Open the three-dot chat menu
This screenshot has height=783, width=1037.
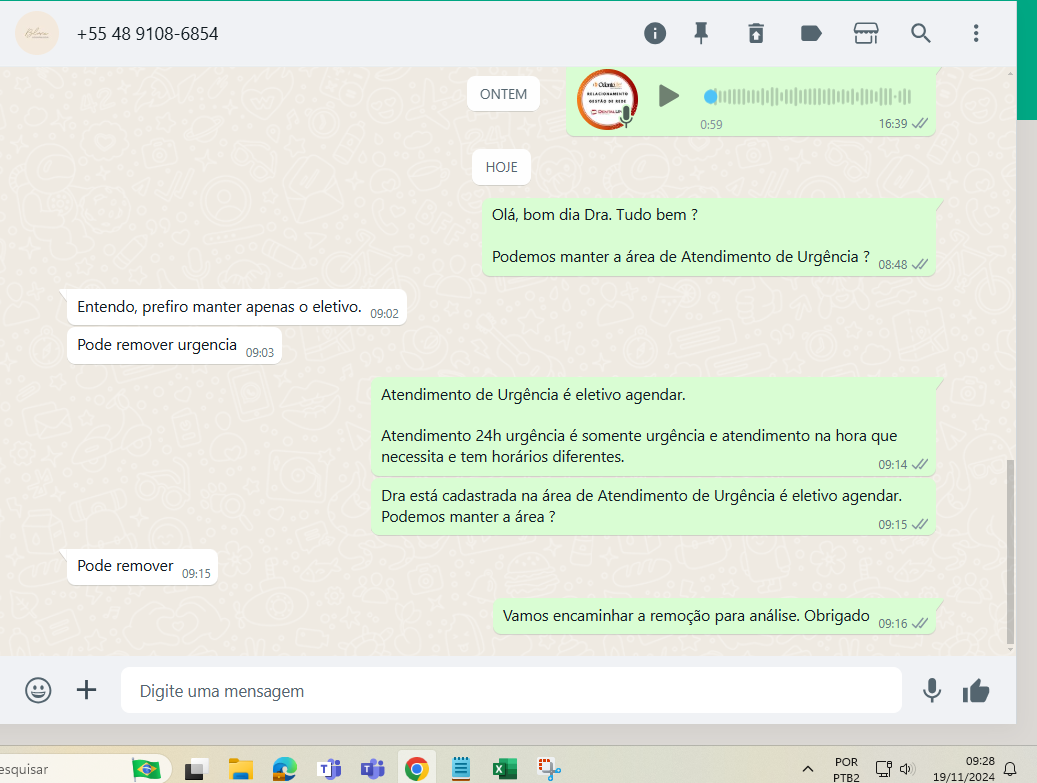975,33
